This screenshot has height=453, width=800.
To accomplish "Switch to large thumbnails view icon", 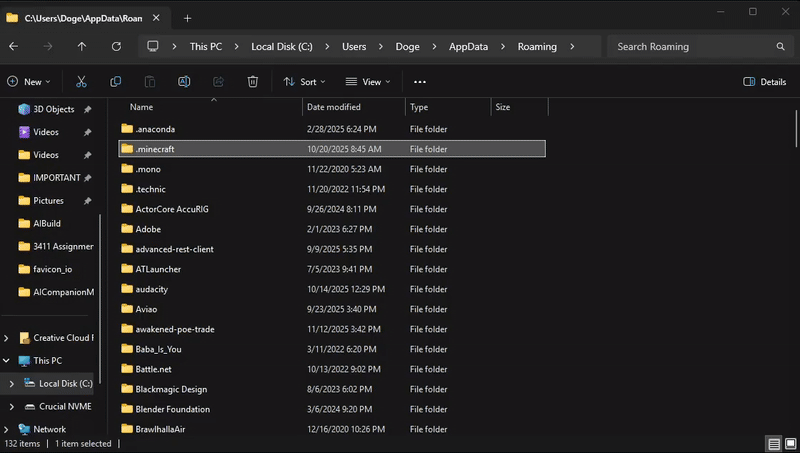I will (790, 444).
